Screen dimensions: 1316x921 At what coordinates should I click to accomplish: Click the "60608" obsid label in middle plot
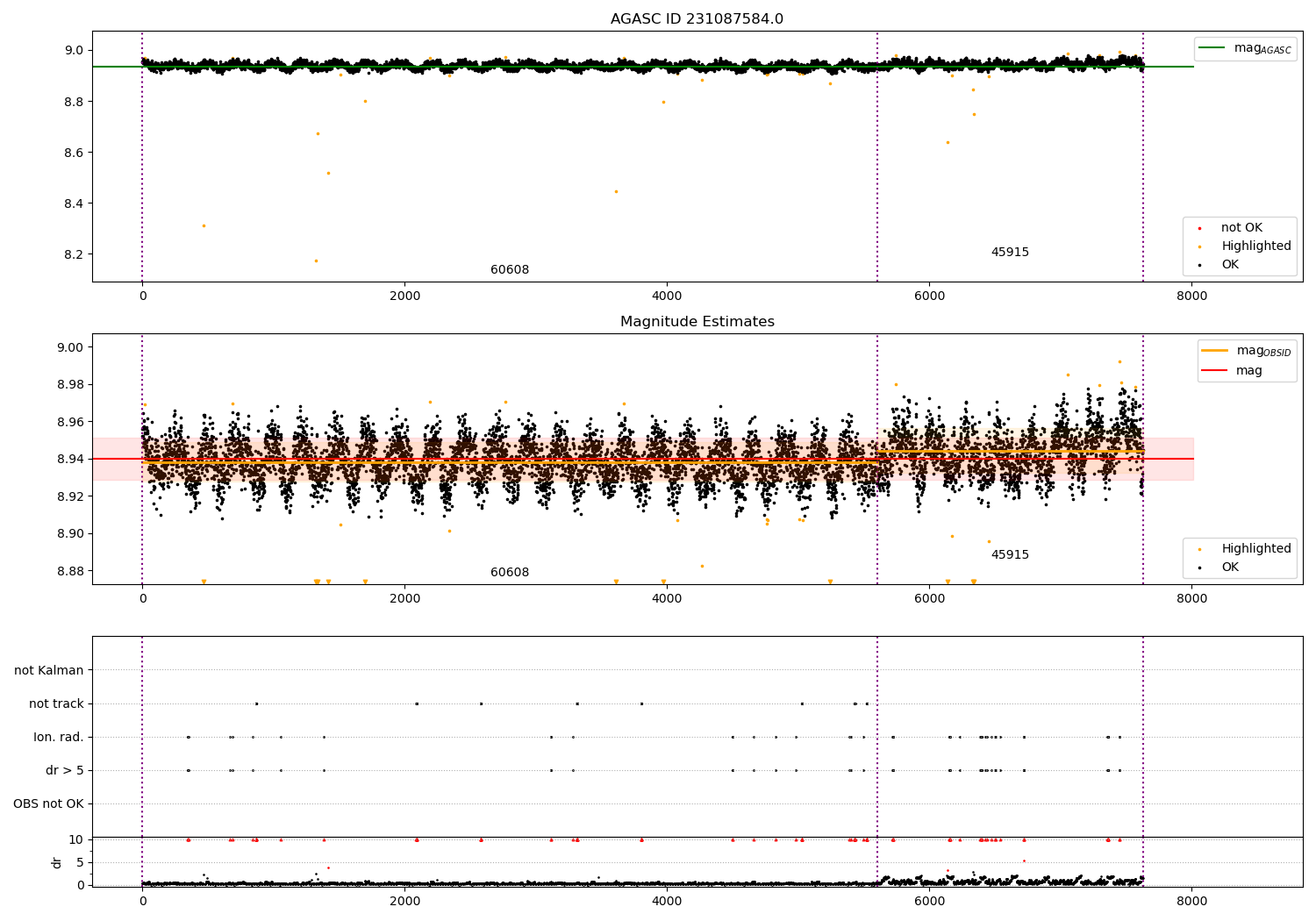pyautogui.click(x=510, y=573)
